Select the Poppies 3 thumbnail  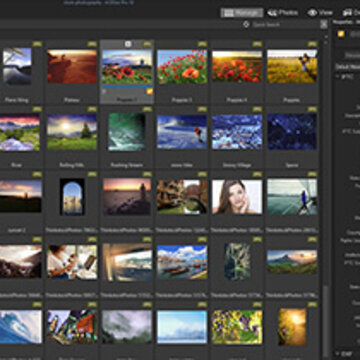[182, 66]
